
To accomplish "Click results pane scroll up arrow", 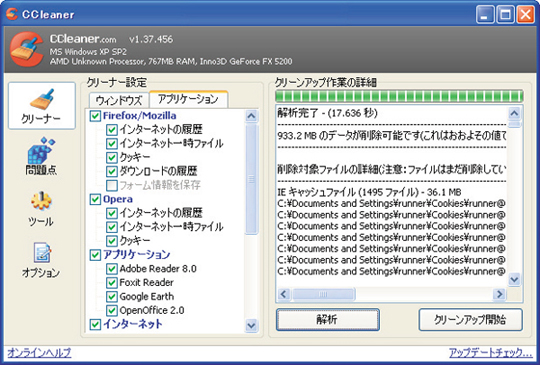I will coord(515,113).
